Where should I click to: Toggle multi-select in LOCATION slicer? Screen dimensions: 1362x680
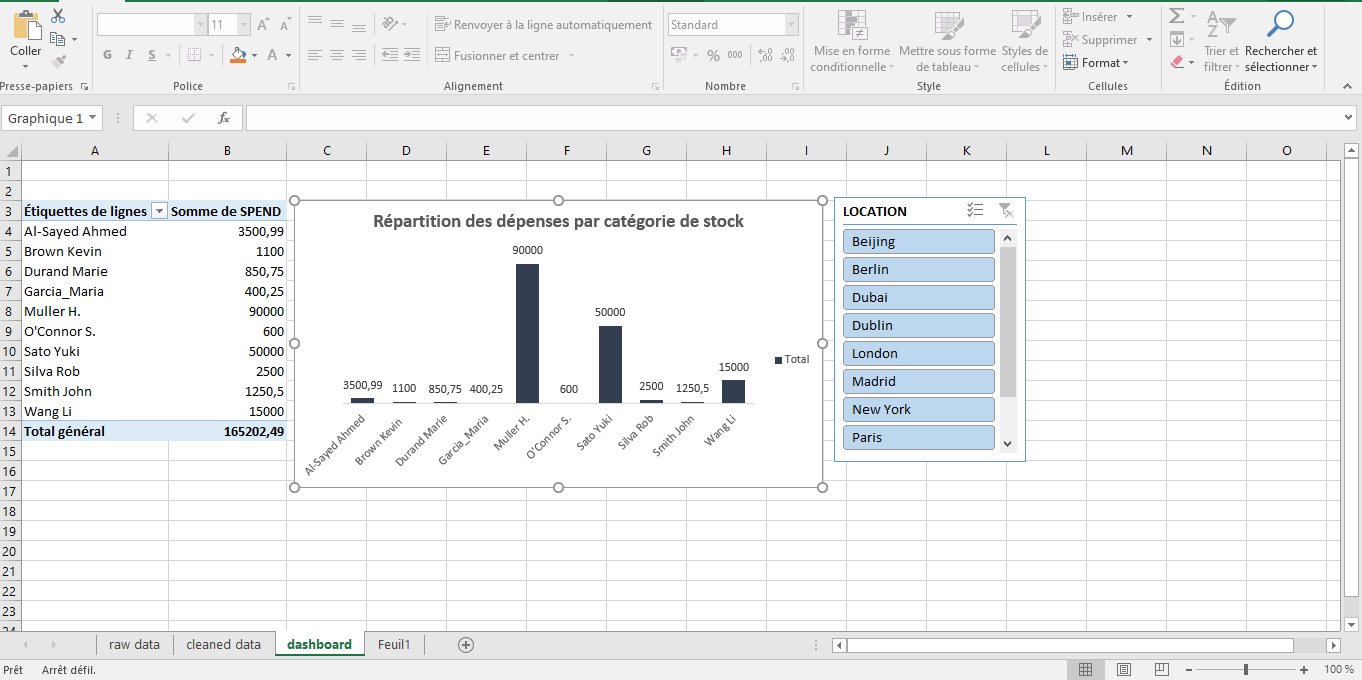(975, 211)
